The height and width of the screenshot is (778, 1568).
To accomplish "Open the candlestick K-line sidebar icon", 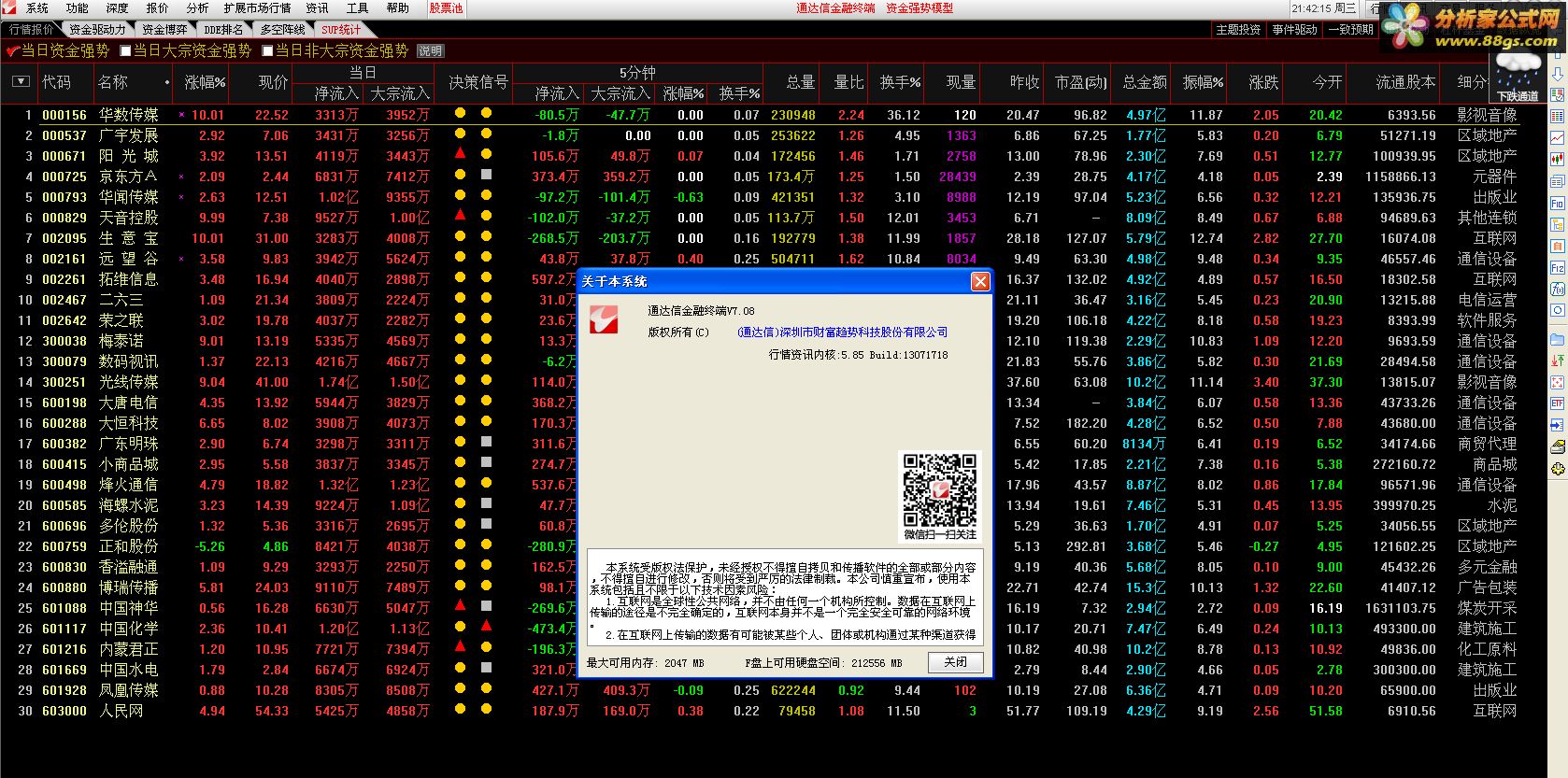I will pos(1557,159).
